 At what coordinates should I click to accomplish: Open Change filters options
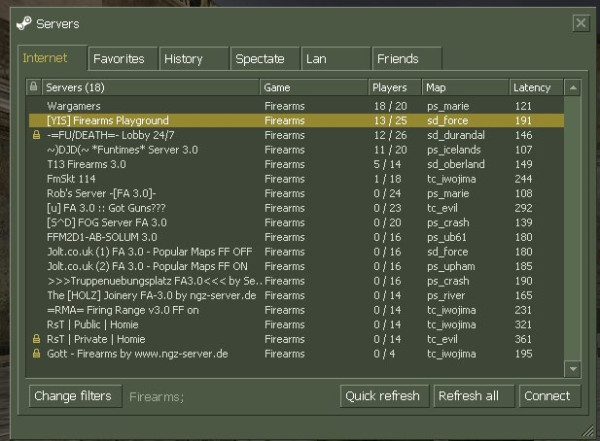[x=72, y=396]
